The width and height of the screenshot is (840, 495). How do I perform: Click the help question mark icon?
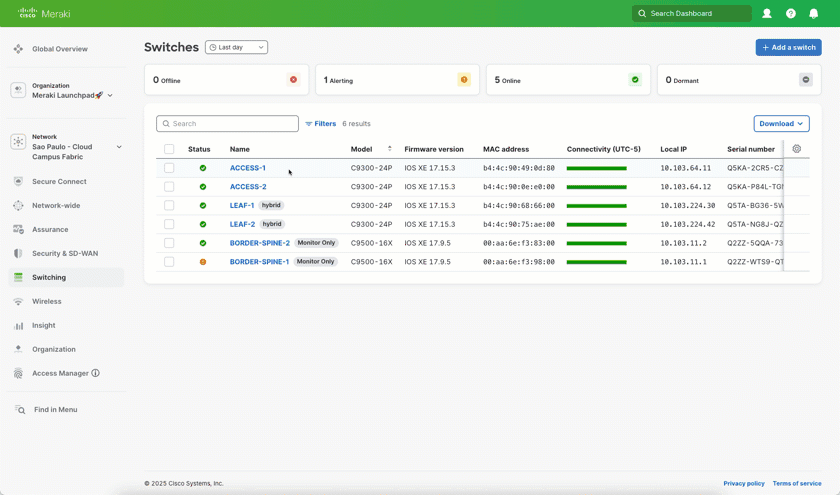(791, 14)
